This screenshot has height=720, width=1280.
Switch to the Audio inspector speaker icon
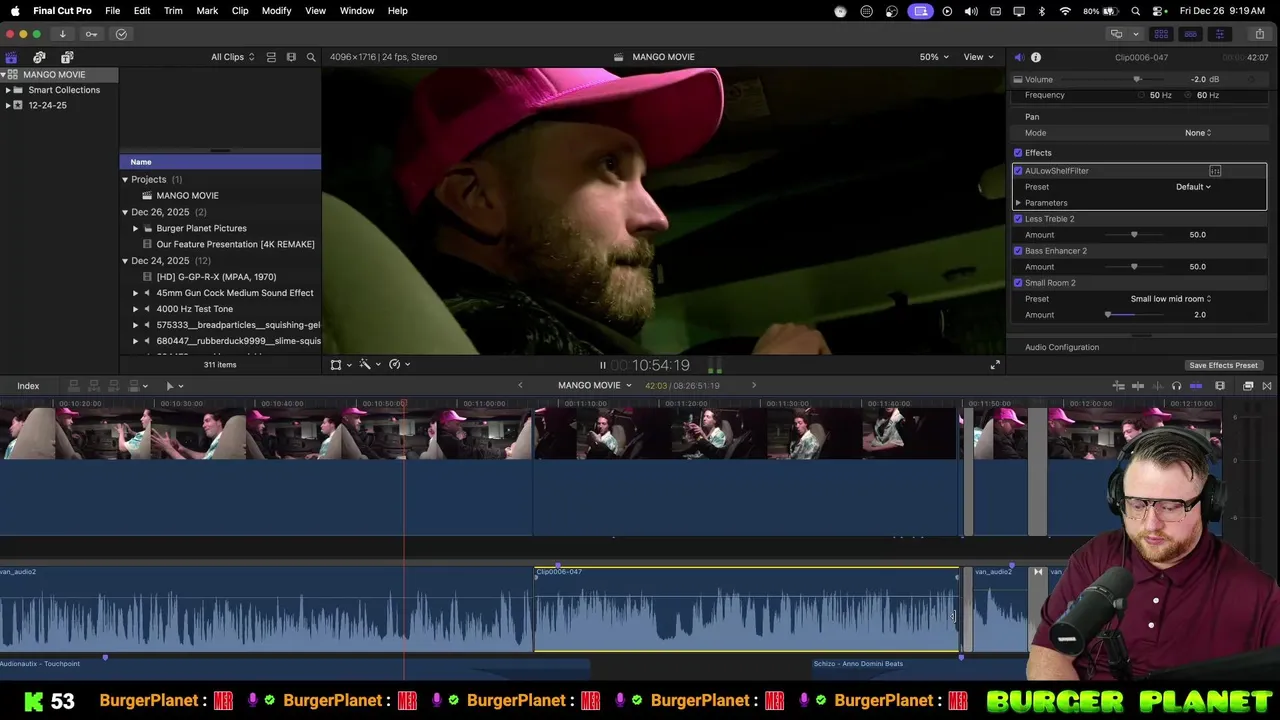coord(1018,57)
